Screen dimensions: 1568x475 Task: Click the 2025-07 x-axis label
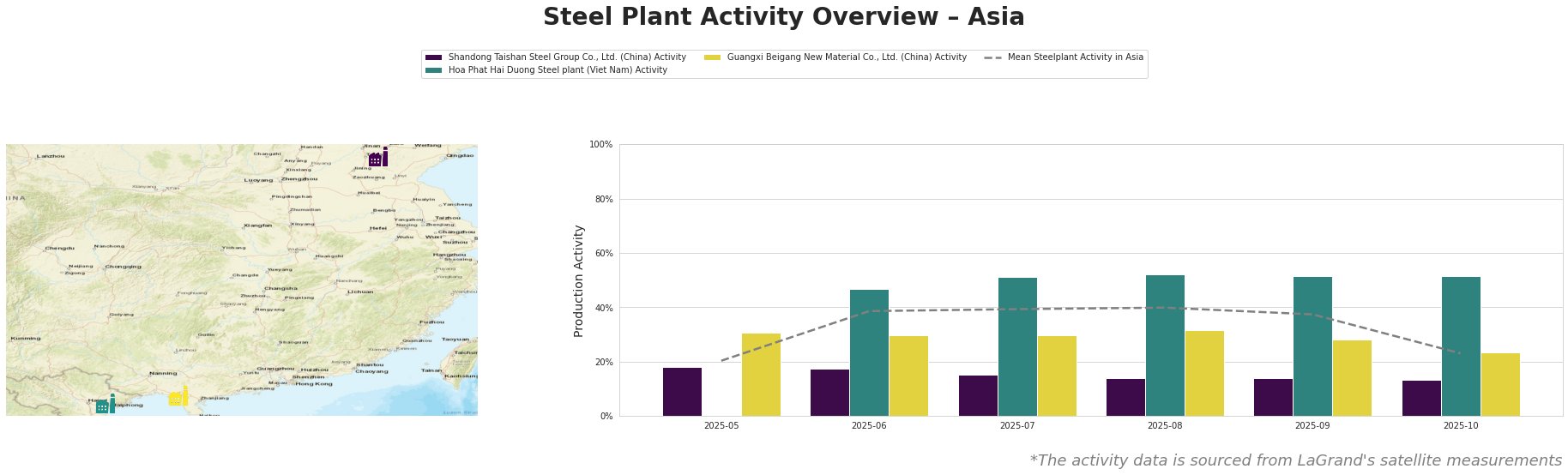coord(1016,425)
